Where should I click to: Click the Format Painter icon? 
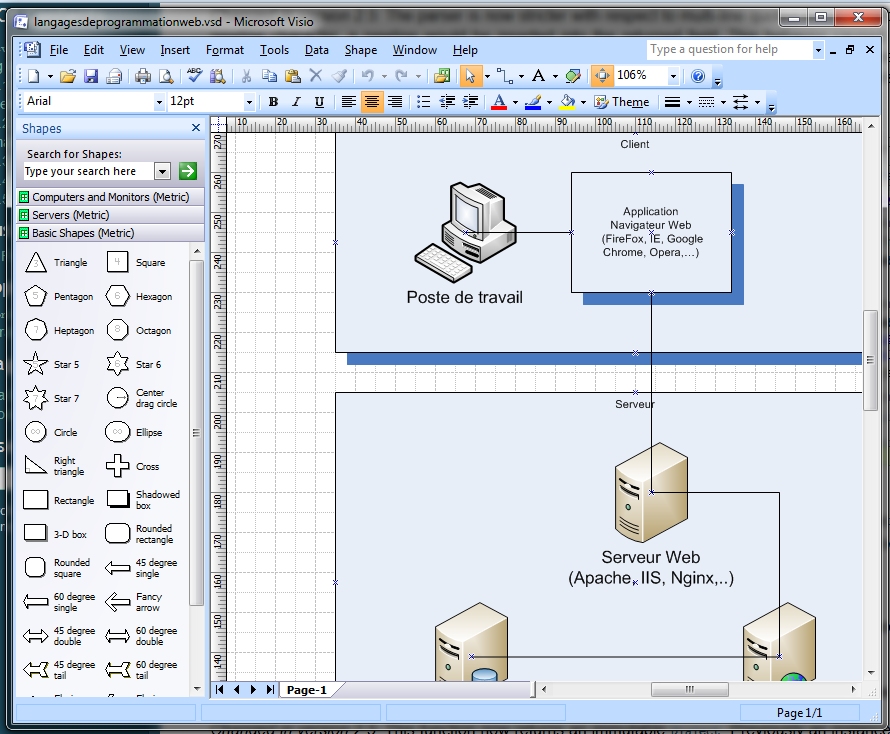(339, 76)
